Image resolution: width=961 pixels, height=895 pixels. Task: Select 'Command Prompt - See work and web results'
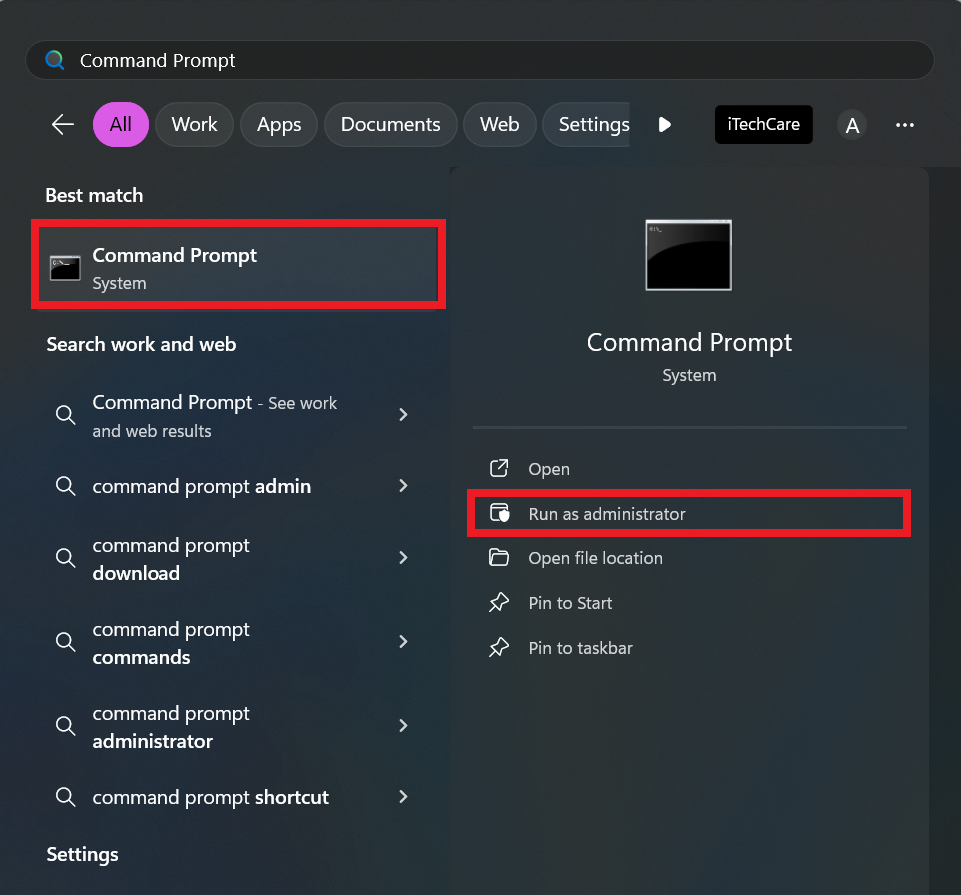point(215,416)
